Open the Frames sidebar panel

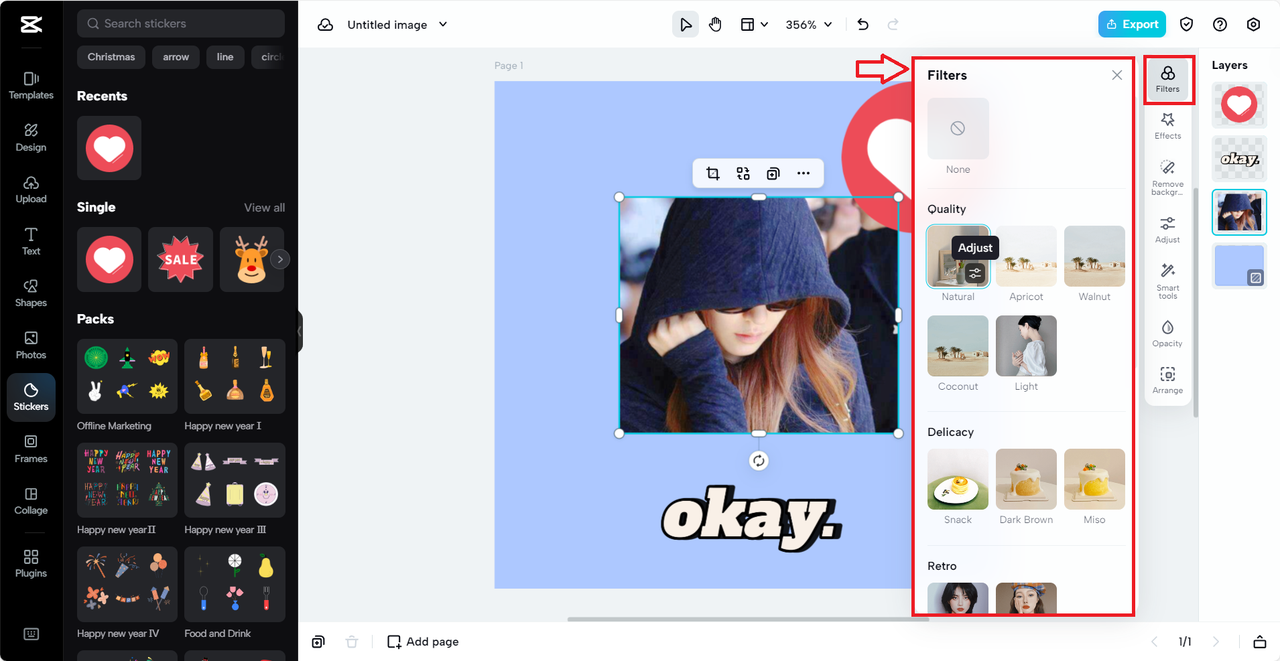pos(31,449)
